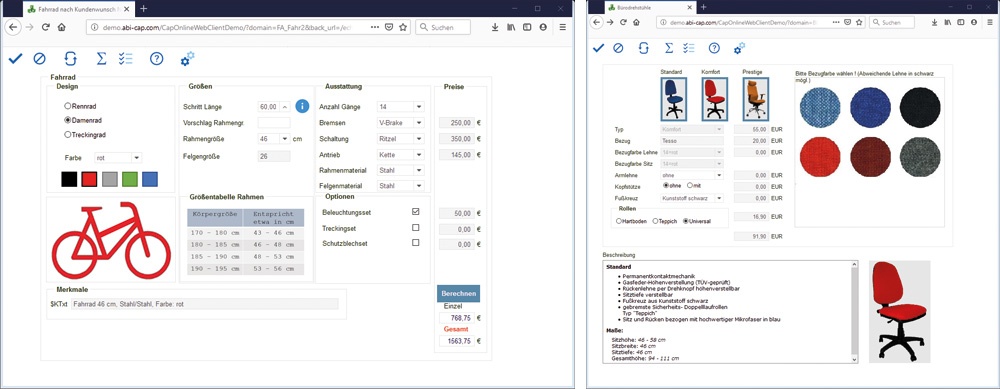Viewport: 1000px width, 389px height.
Task: Select the Standard chair thumbnail
Action: click(x=673, y=99)
